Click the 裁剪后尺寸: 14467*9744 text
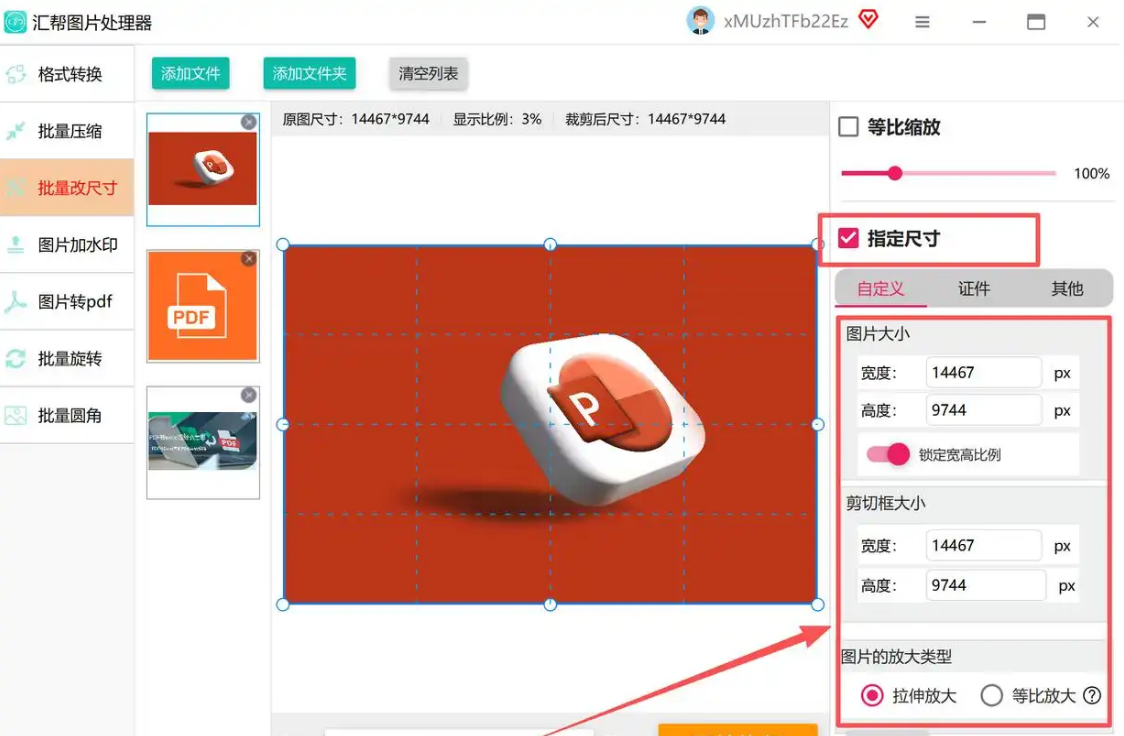 point(645,119)
